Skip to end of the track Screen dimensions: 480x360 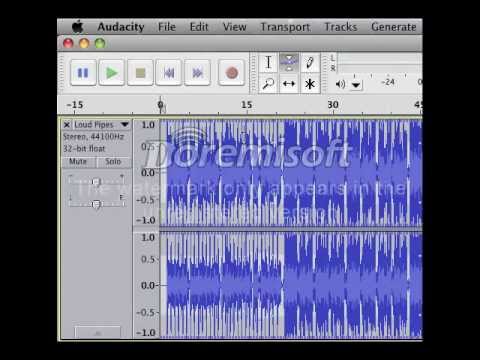click(197, 73)
